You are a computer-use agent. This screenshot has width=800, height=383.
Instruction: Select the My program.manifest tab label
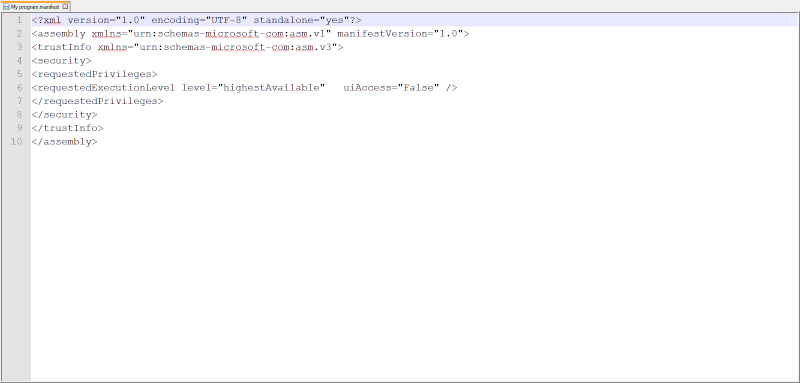[x=35, y=7]
